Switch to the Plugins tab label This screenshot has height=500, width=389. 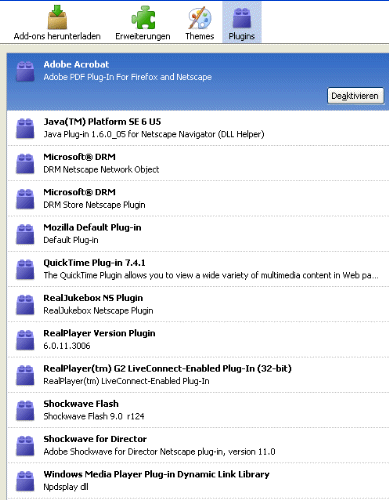point(242,36)
